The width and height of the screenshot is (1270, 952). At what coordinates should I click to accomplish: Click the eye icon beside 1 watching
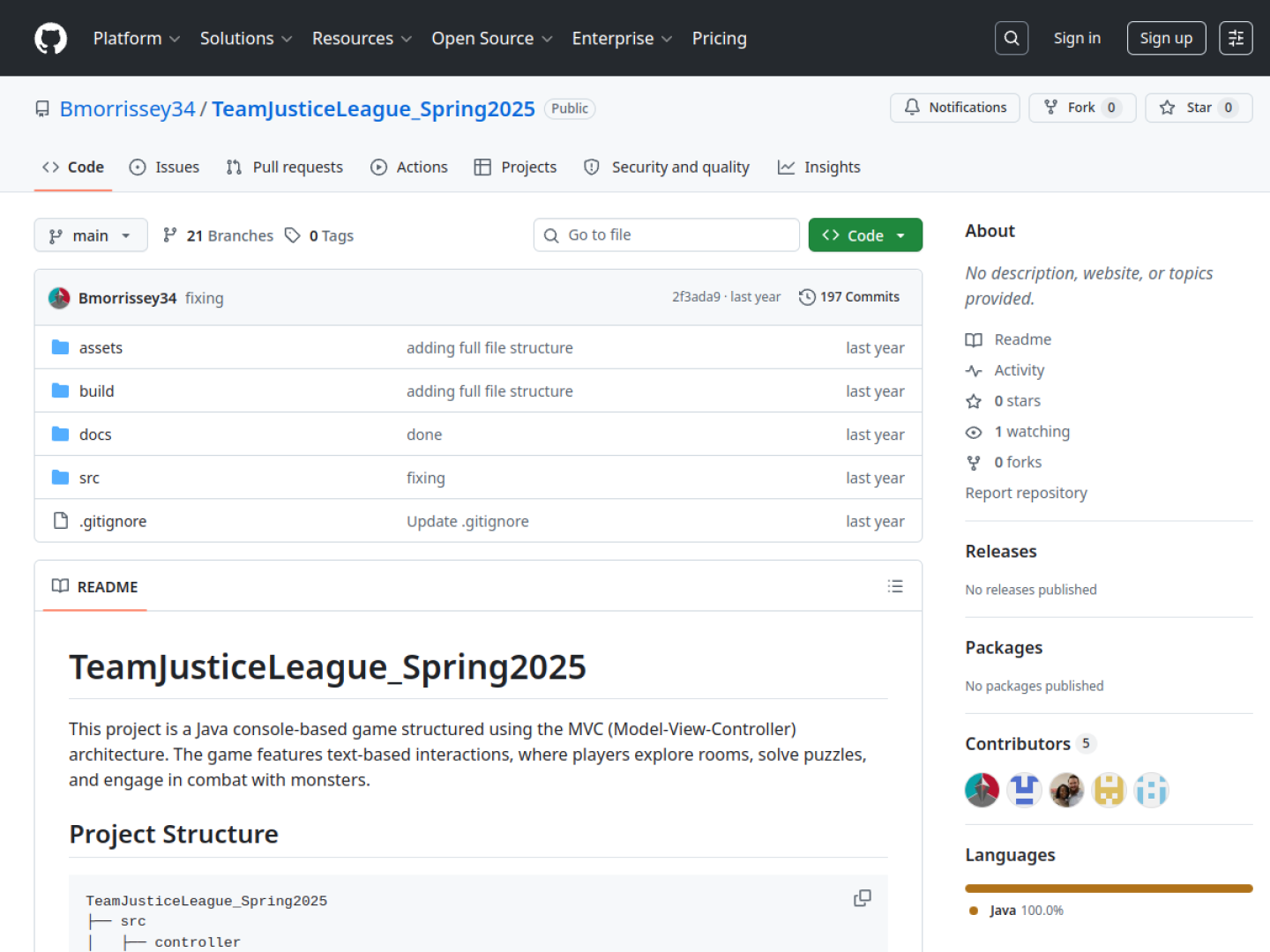tap(974, 432)
